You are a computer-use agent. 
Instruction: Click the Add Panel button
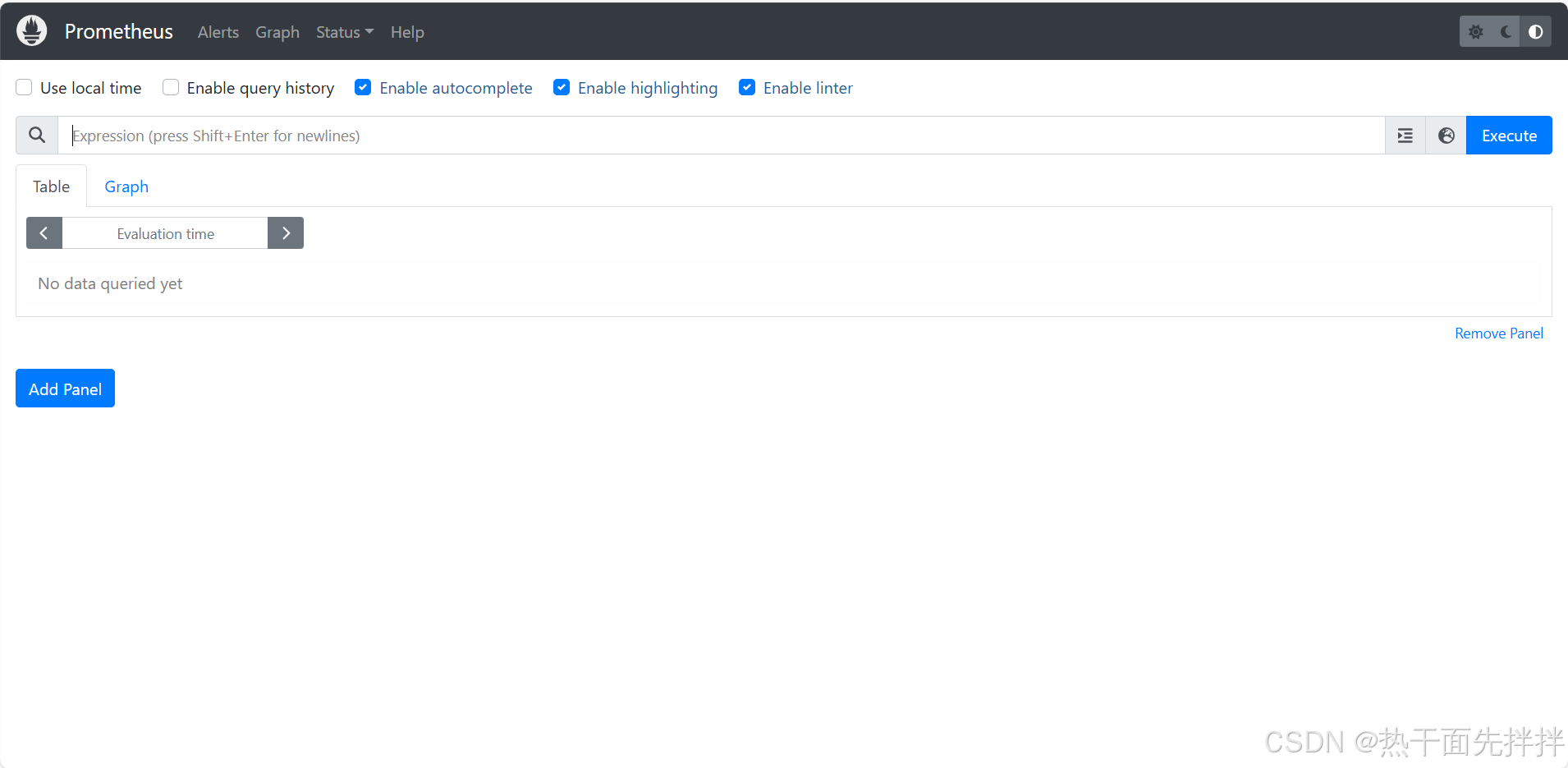pos(65,389)
